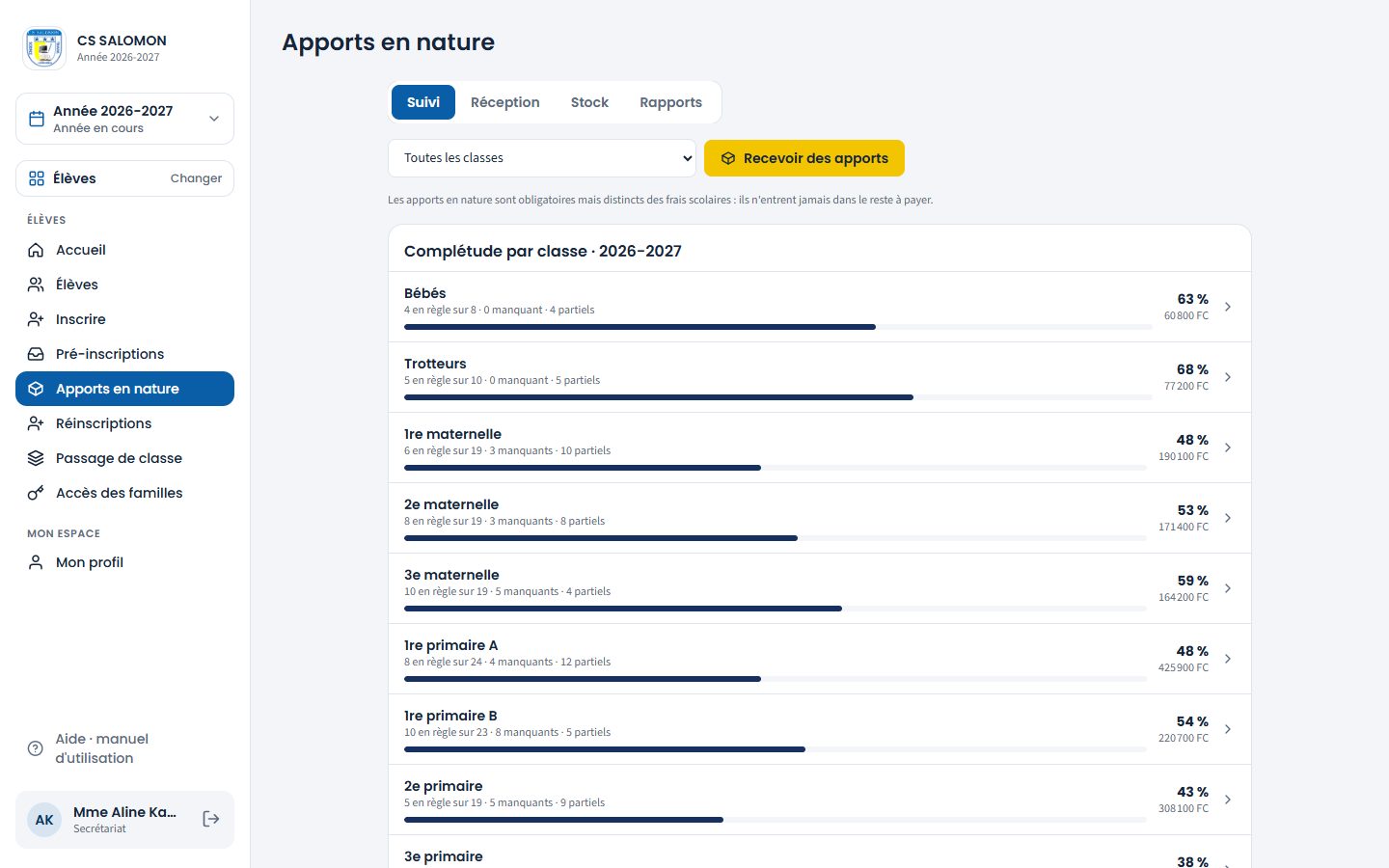This screenshot has height=868, width=1389.
Task: Click the add-person icon beside Inscrire
Action: click(x=36, y=319)
